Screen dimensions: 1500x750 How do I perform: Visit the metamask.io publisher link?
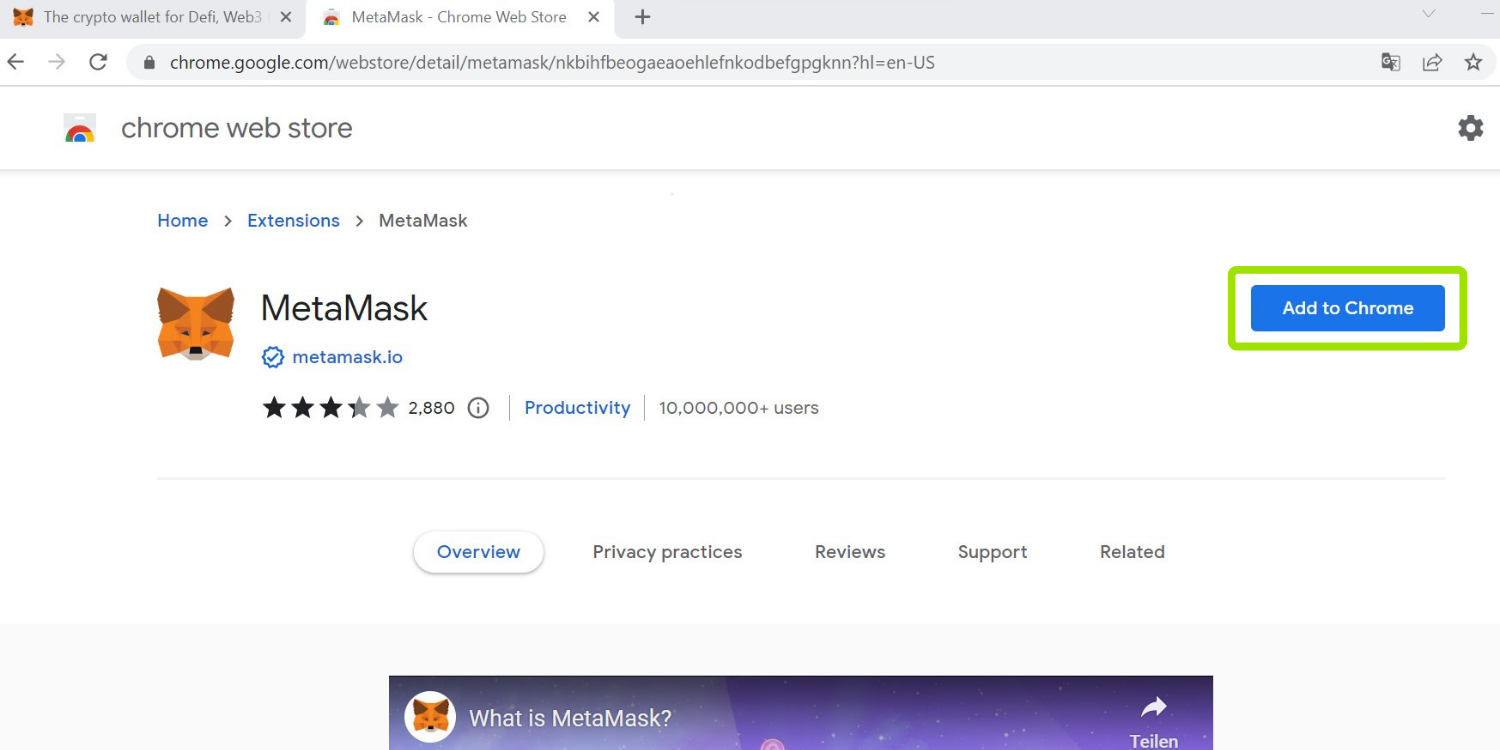pyautogui.click(x=347, y=357)
